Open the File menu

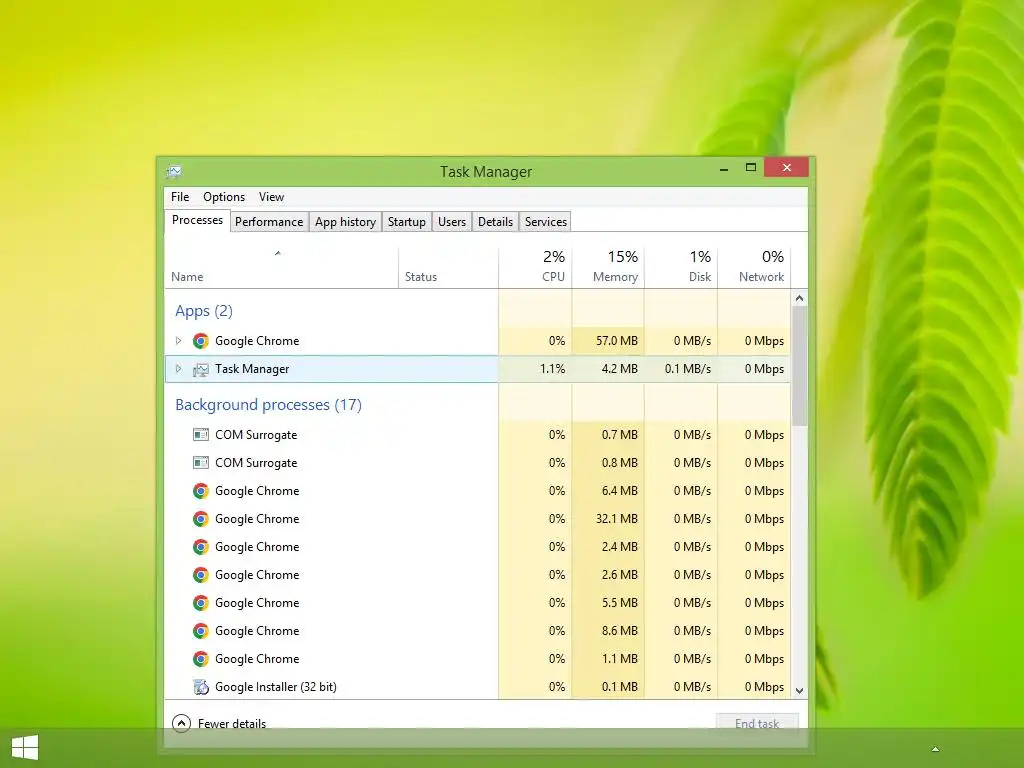(180, 197)
